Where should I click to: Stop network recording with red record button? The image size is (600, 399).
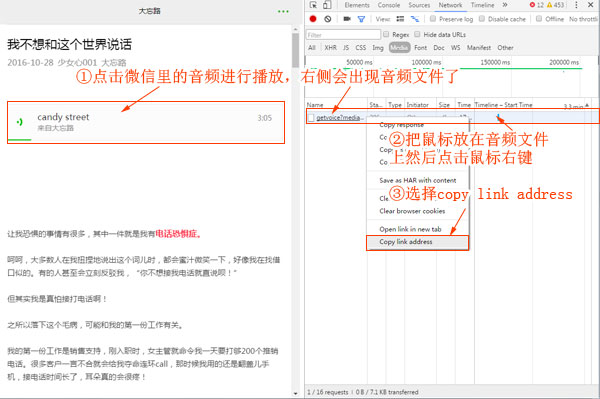coord(313,19)
